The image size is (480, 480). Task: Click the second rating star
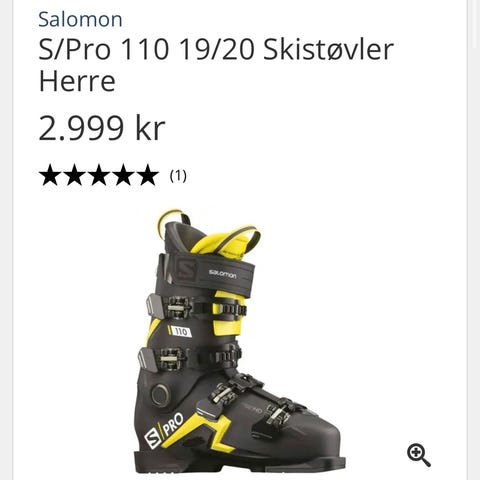point(75,175)
